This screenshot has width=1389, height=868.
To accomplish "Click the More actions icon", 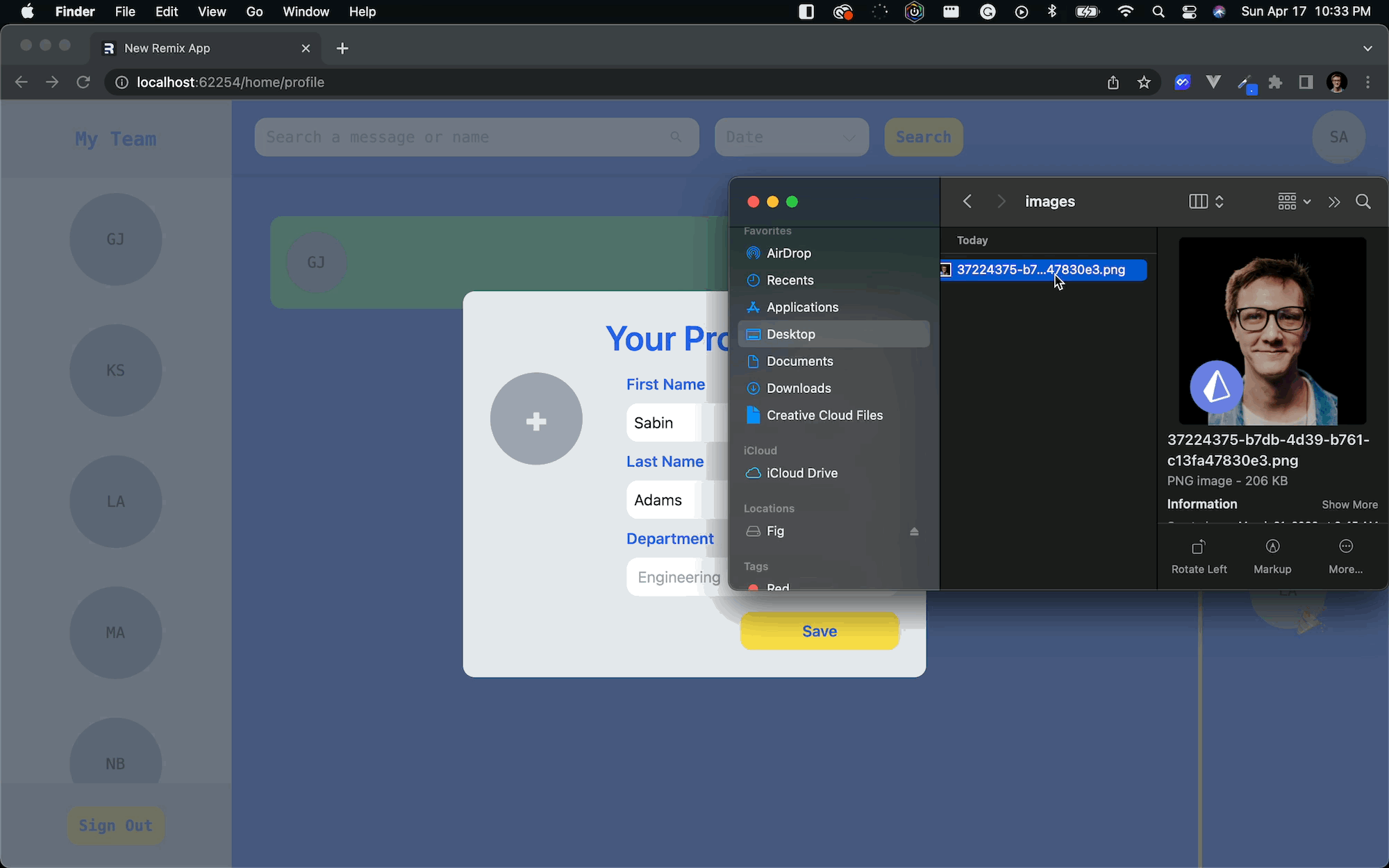I will tap(1345, 547).
